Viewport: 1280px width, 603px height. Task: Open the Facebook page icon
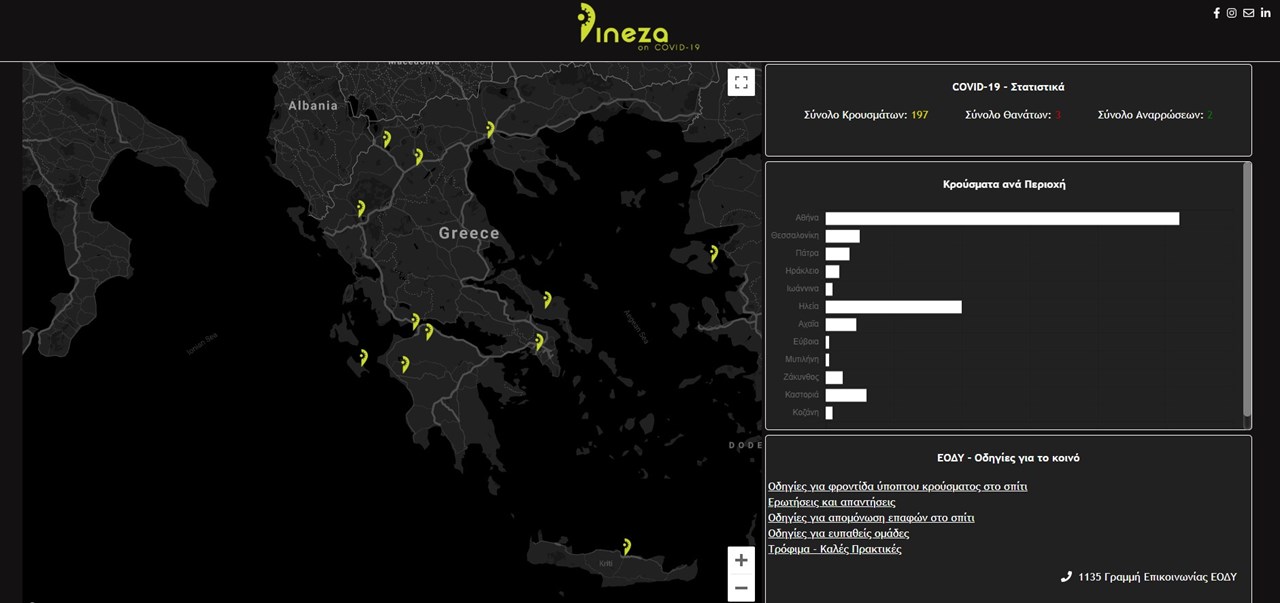1216,13
